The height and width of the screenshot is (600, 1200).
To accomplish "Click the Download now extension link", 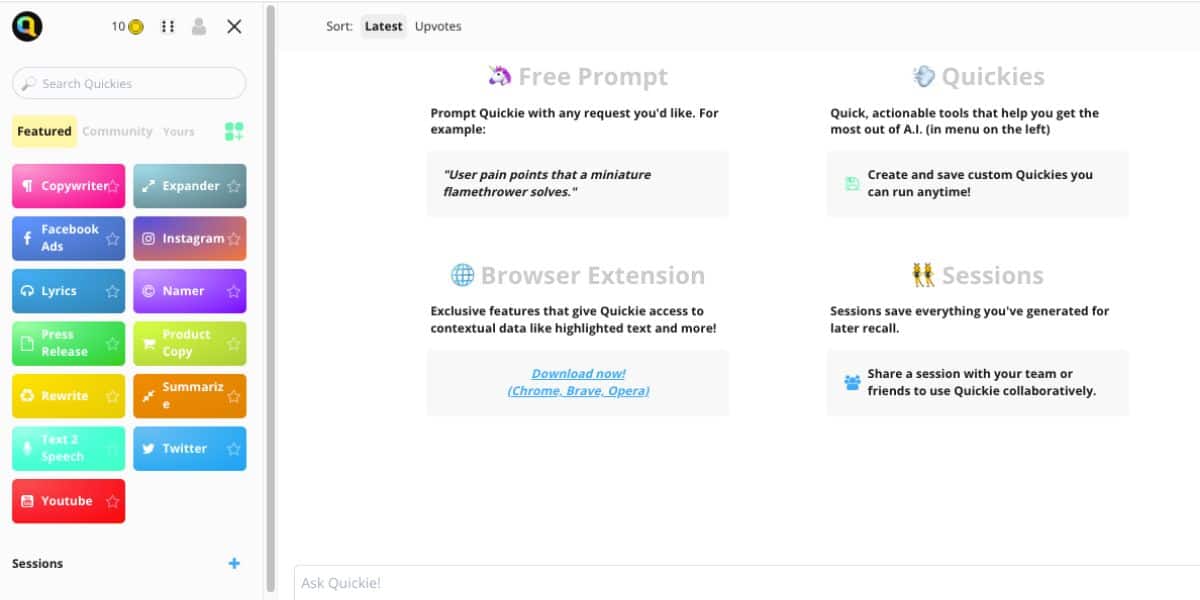I will click(x=578, y=374).
